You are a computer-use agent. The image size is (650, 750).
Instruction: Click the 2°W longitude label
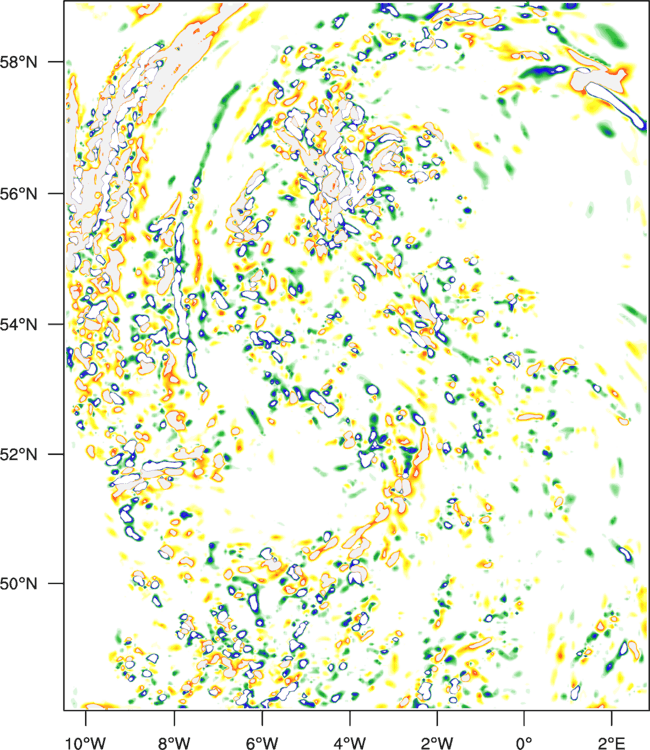(x=437, y=743)
